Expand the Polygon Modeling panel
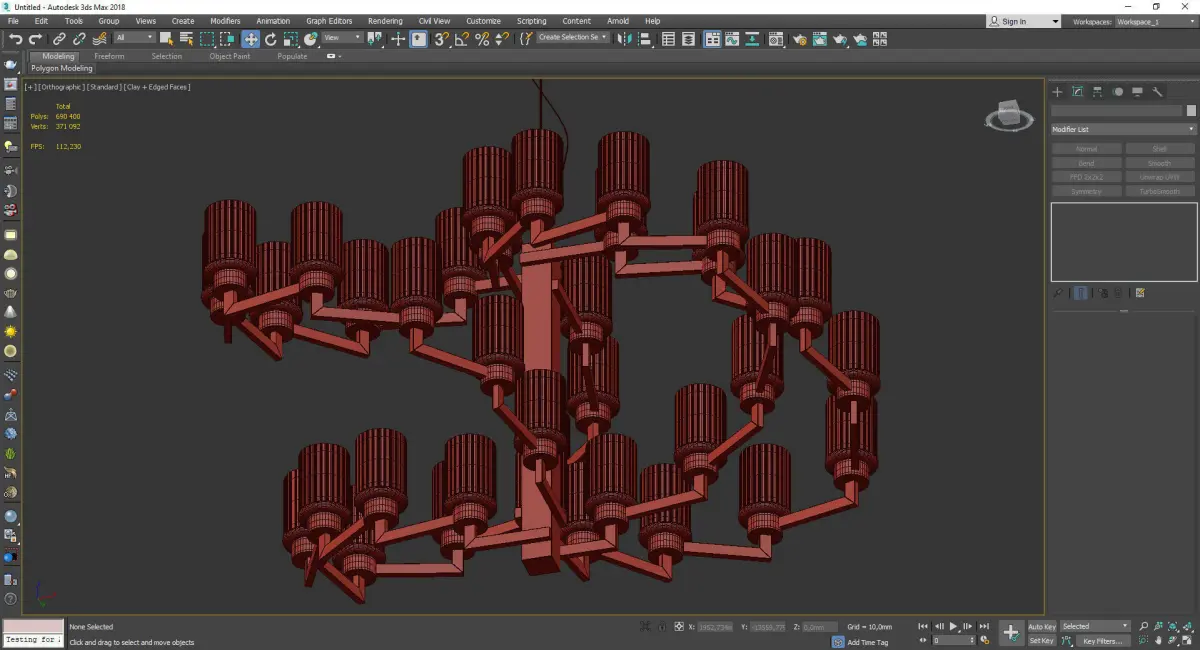Viewport: 1200px width, 650px height. 62,69
